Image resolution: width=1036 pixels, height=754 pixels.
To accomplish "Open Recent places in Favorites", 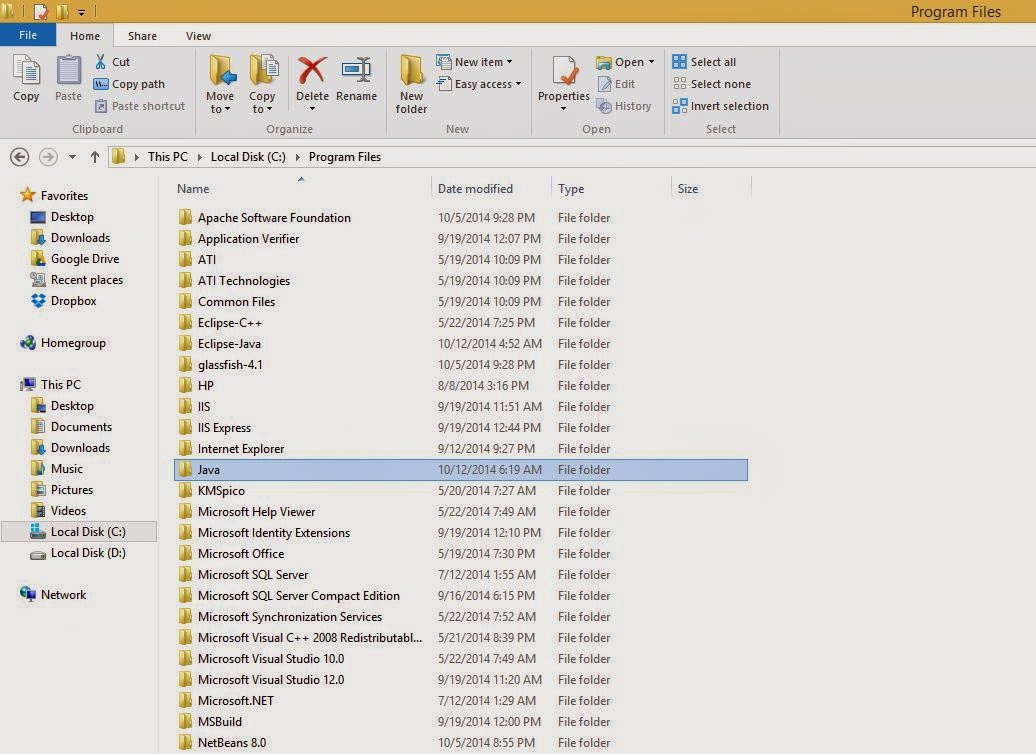I will pyautogui.click(x=77, y=280).
